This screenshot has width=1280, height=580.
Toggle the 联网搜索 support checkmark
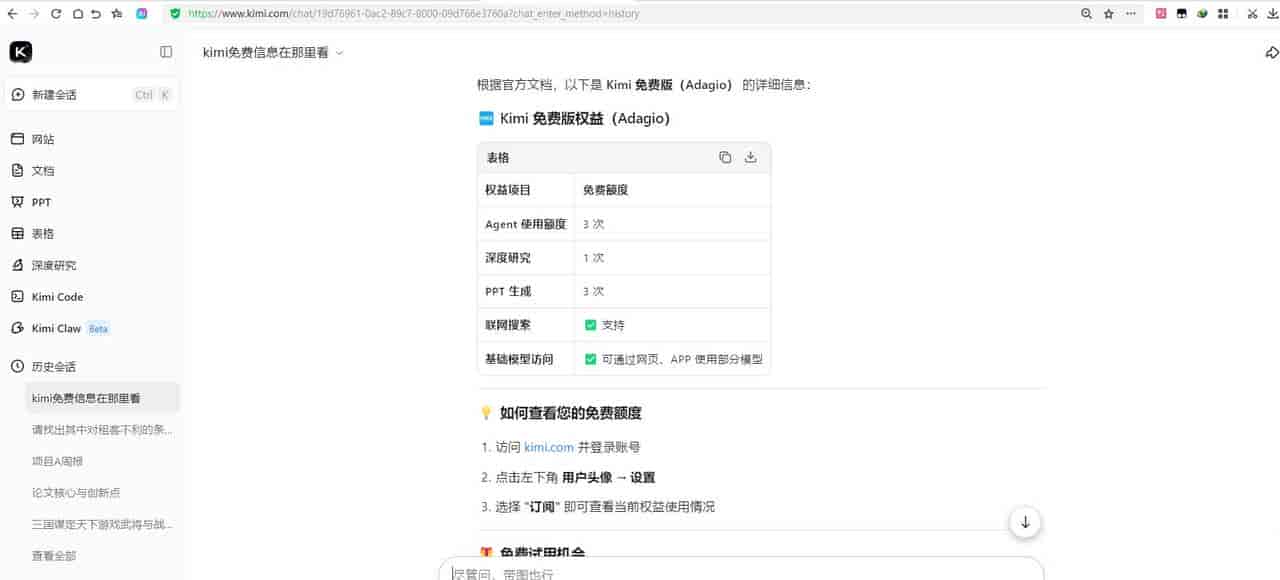590,324
